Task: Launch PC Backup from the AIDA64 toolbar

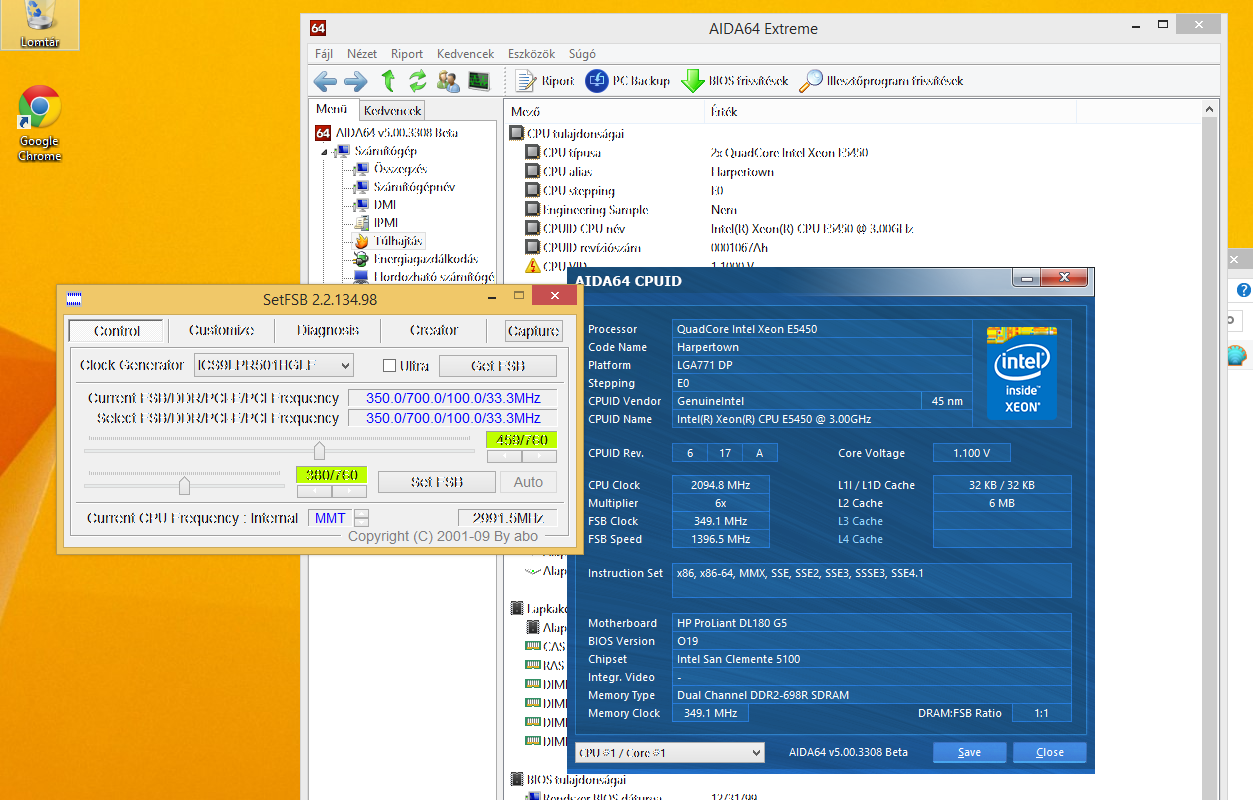Action: pos(627,82)
